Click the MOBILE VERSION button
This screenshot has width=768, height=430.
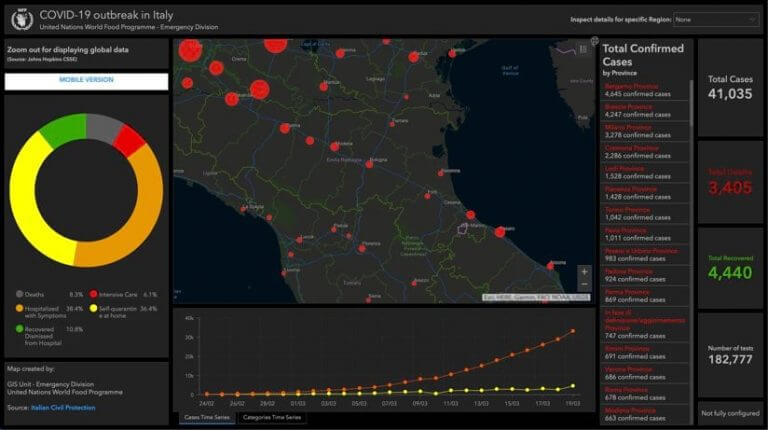[x=86, y=81]
